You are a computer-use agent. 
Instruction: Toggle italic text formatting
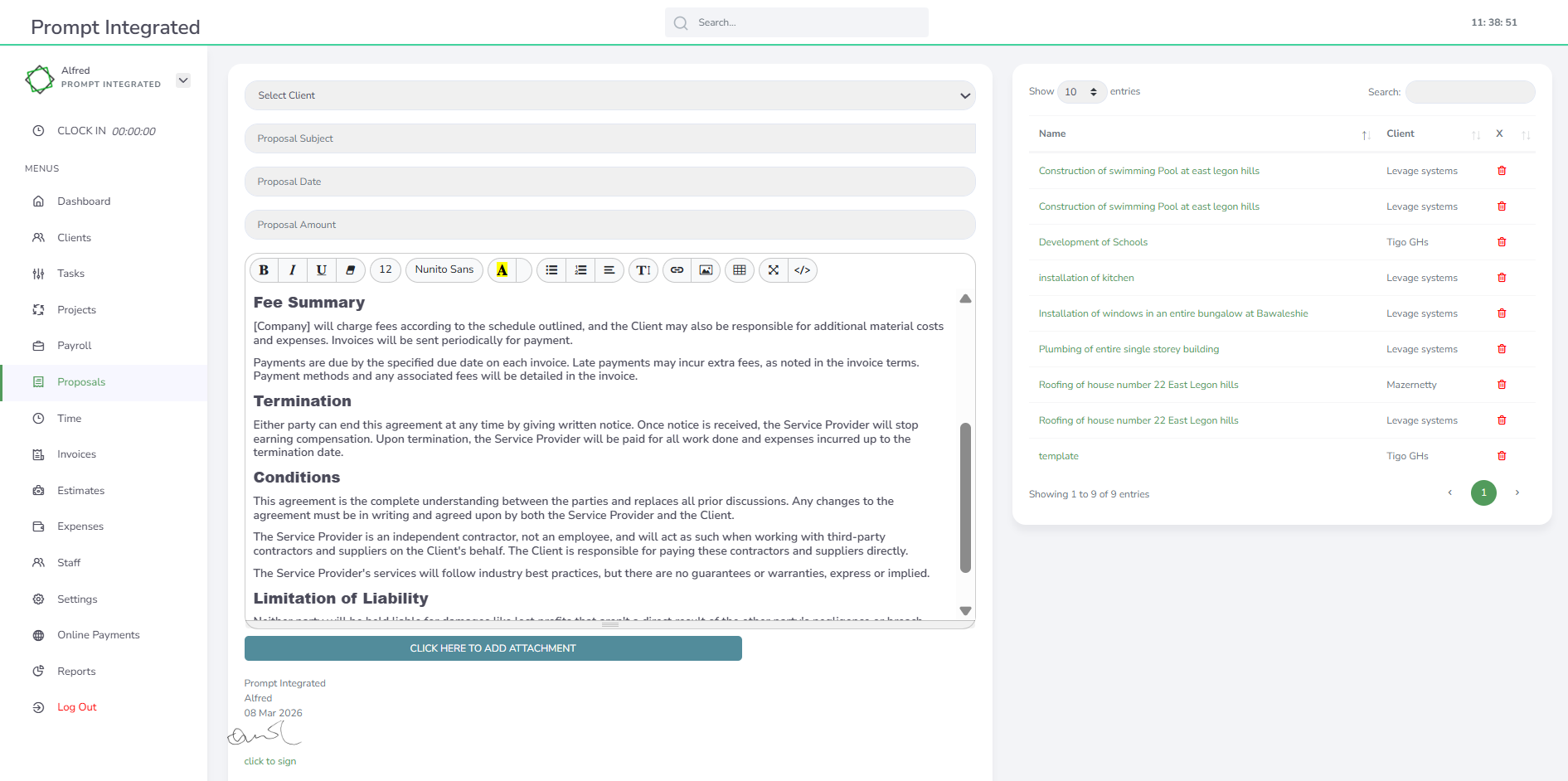[x=293, y=270]
